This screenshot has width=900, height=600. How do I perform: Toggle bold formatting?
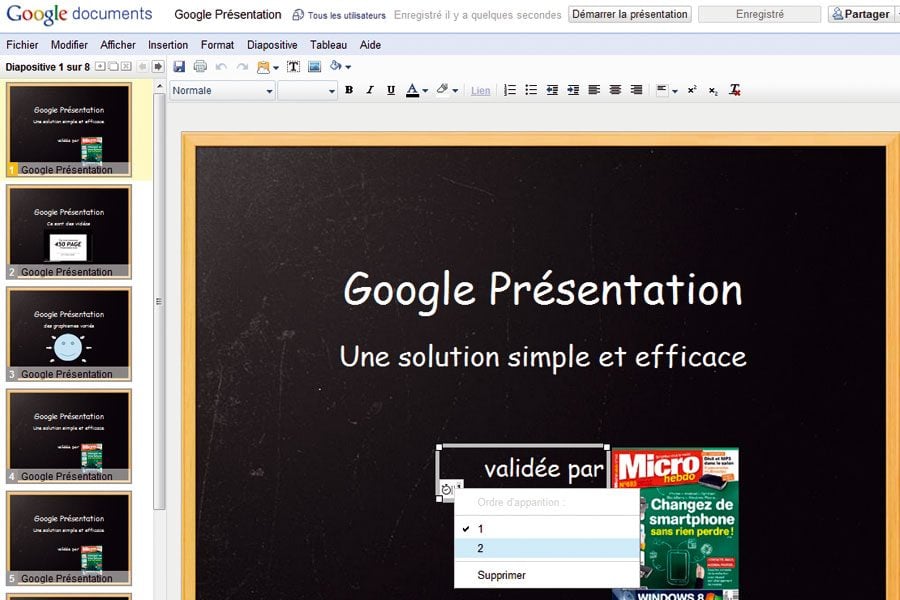[349, 90]
